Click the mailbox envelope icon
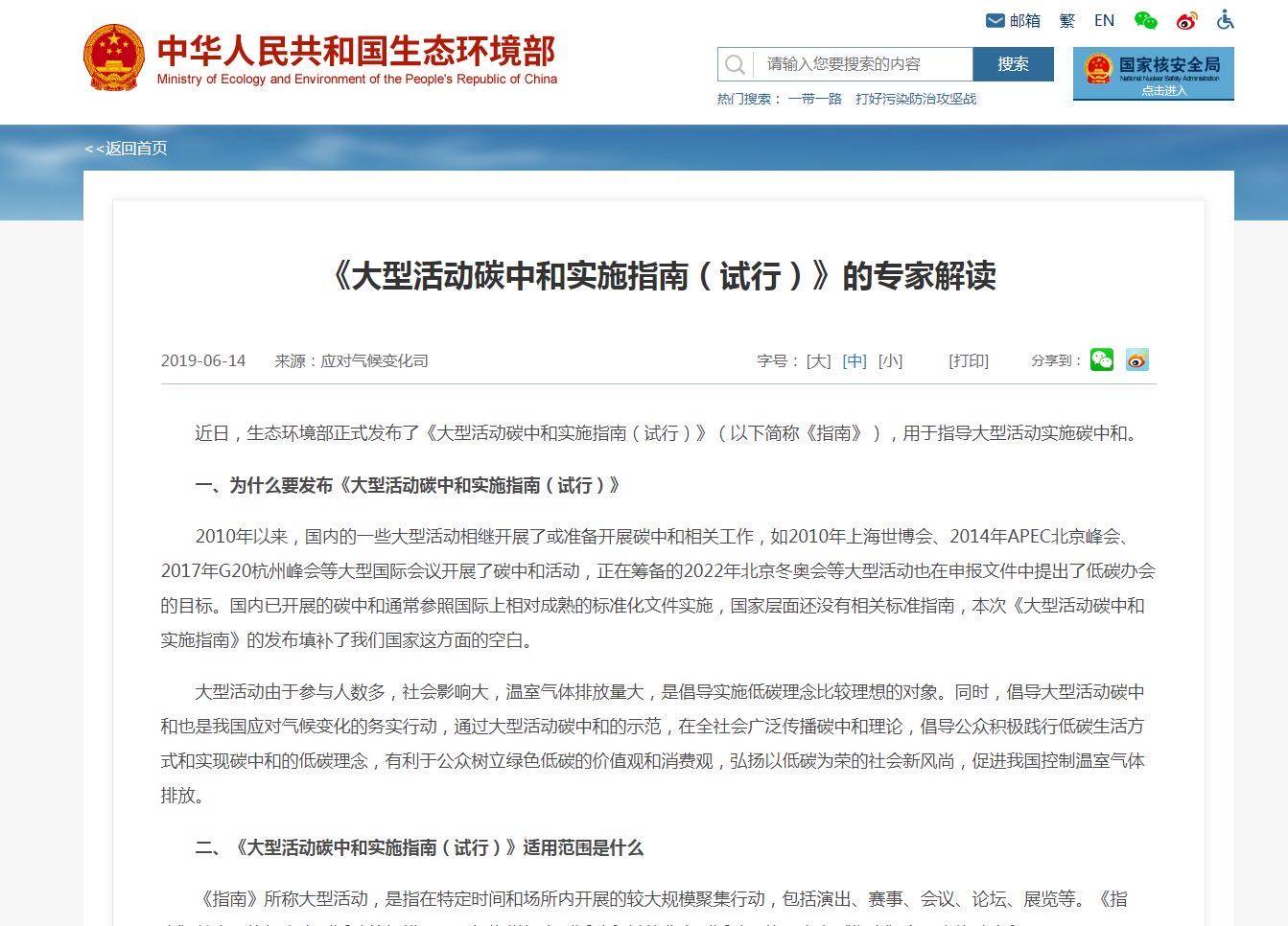The height and width of the screenshot is (926, 1288). click(995, 20)
